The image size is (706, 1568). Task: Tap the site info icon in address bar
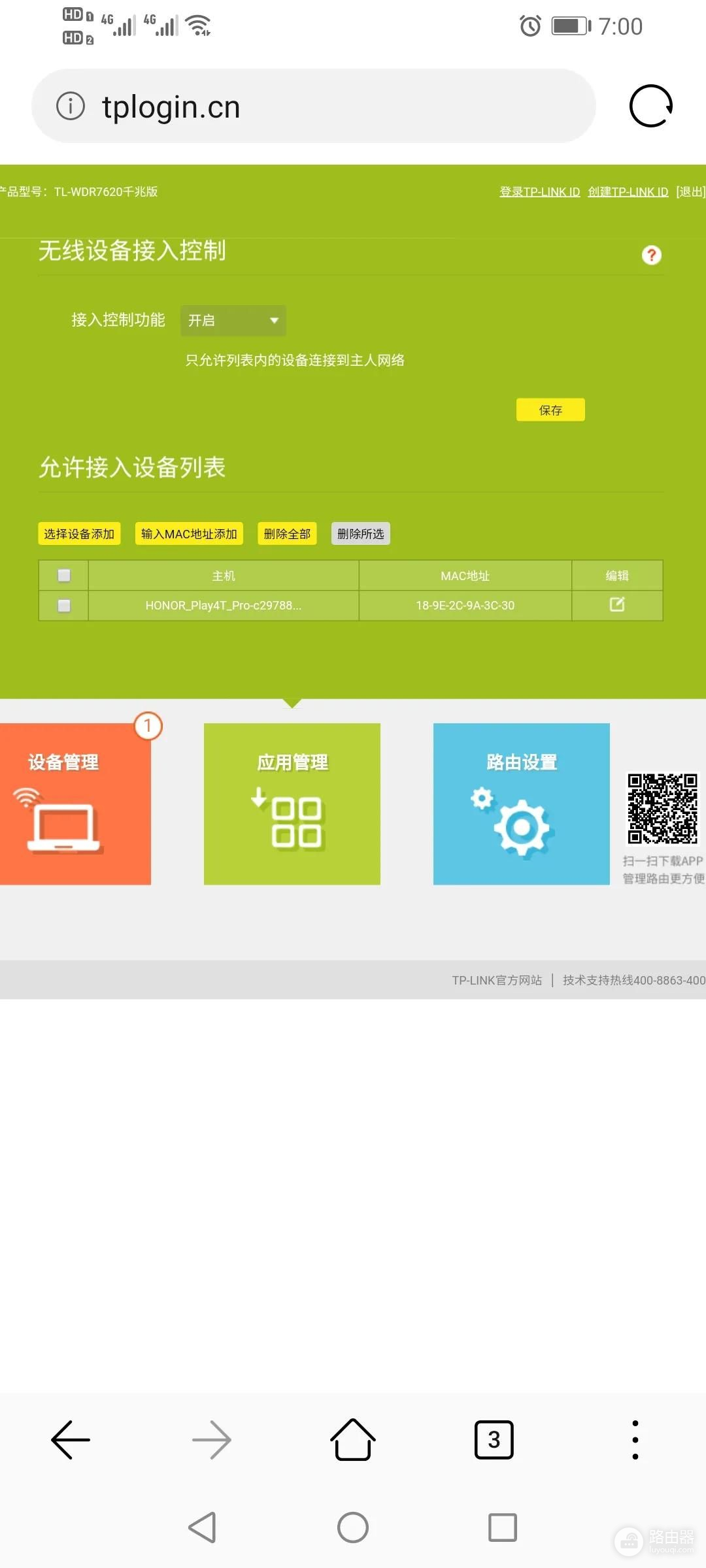tap(71, 106)
